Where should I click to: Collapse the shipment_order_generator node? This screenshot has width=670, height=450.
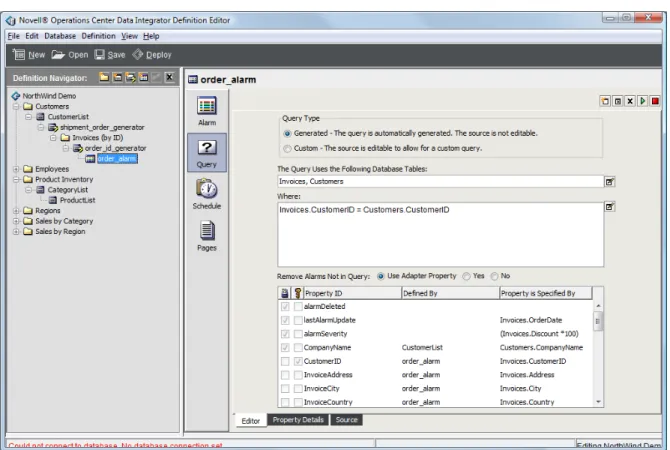click(x=41, y=127)
